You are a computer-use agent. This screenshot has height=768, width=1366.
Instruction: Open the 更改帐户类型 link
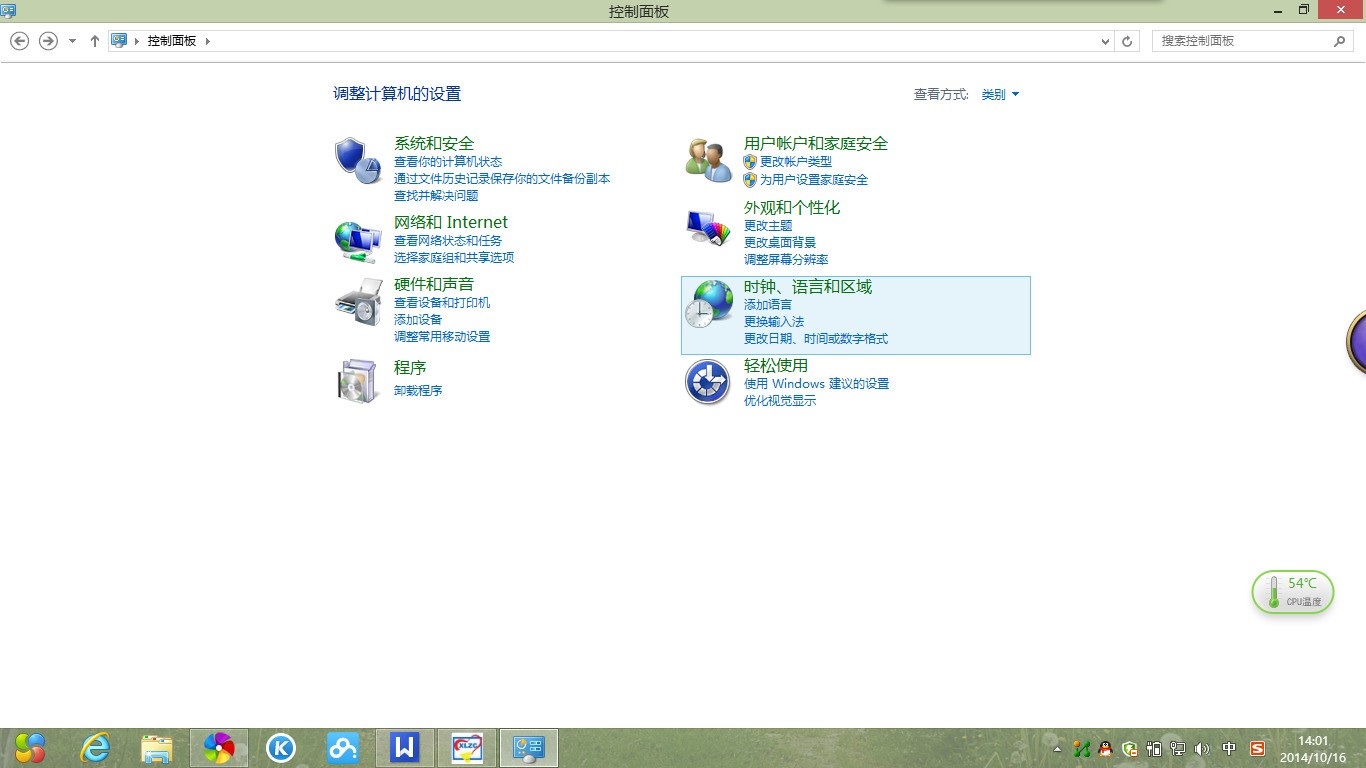click(796, 162)
